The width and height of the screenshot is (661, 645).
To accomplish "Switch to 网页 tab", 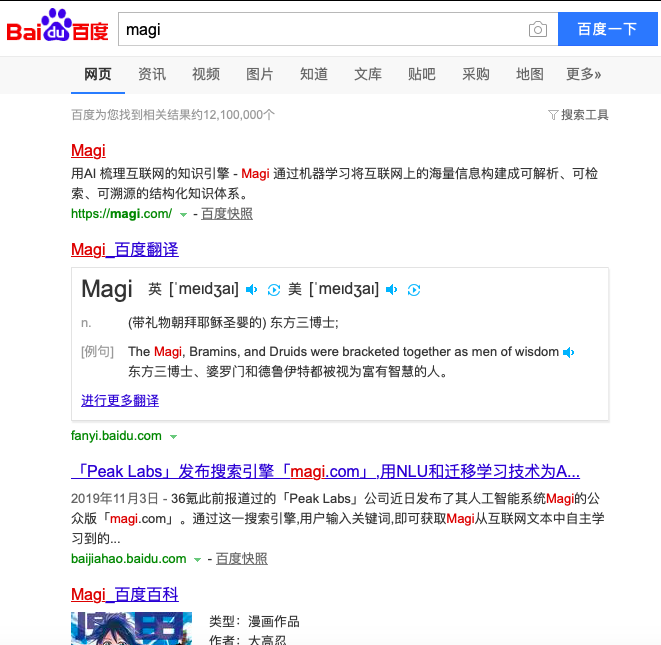I will (98, 74).
